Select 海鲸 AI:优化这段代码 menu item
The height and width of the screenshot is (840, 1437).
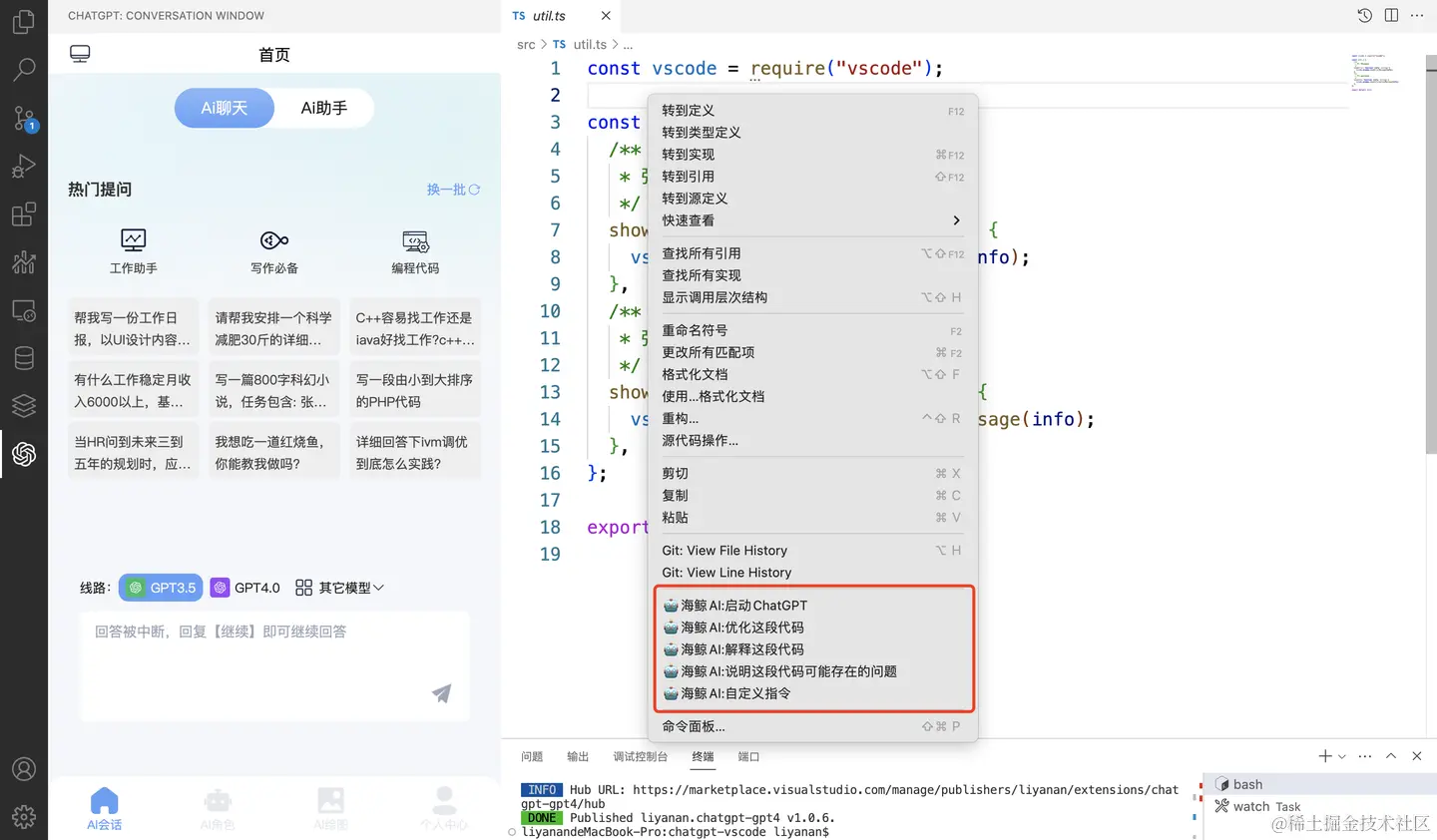(x=812, y=628)
